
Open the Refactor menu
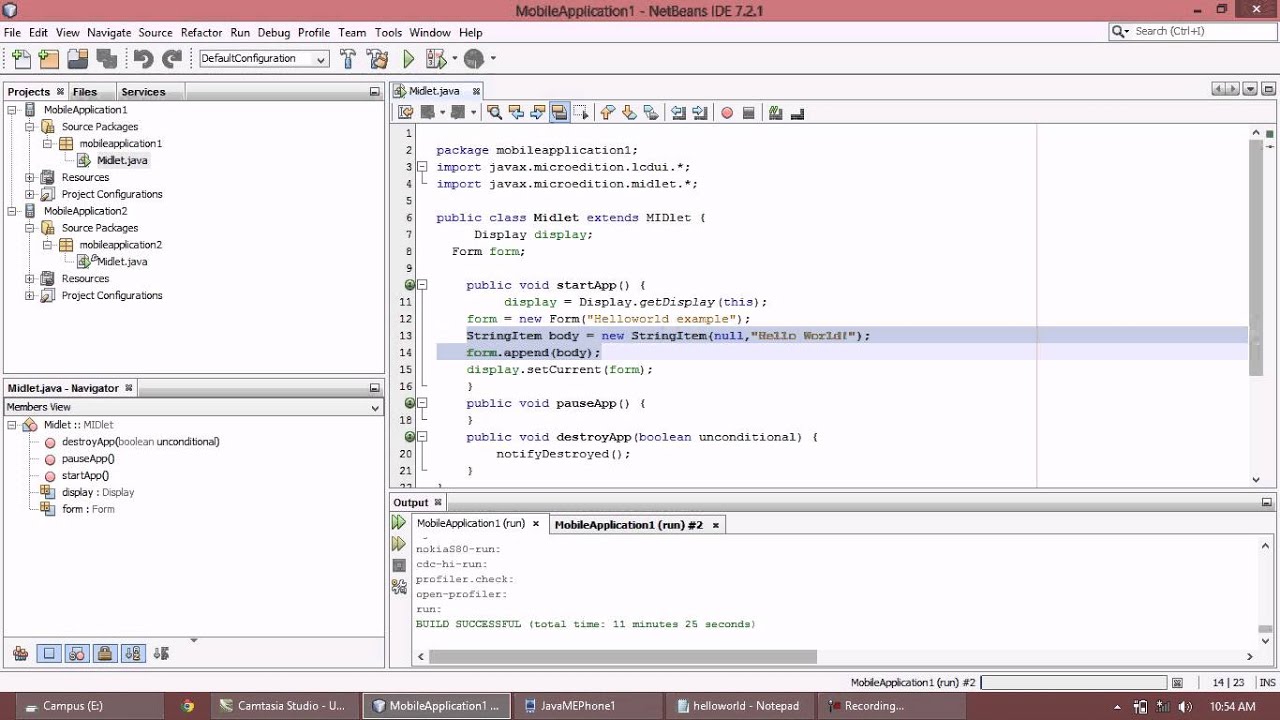click(201, 32)
